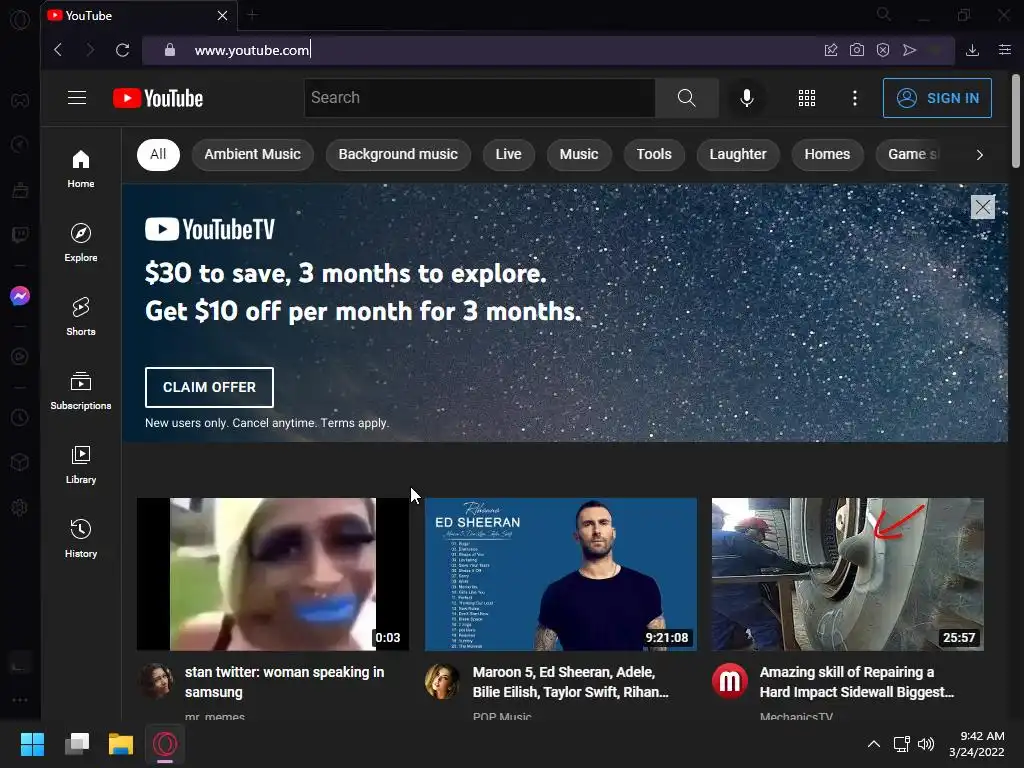The image size is (1024, 768).
Task: Select the All filter chip
Action: pyautogui.click(x=158, y=155)
